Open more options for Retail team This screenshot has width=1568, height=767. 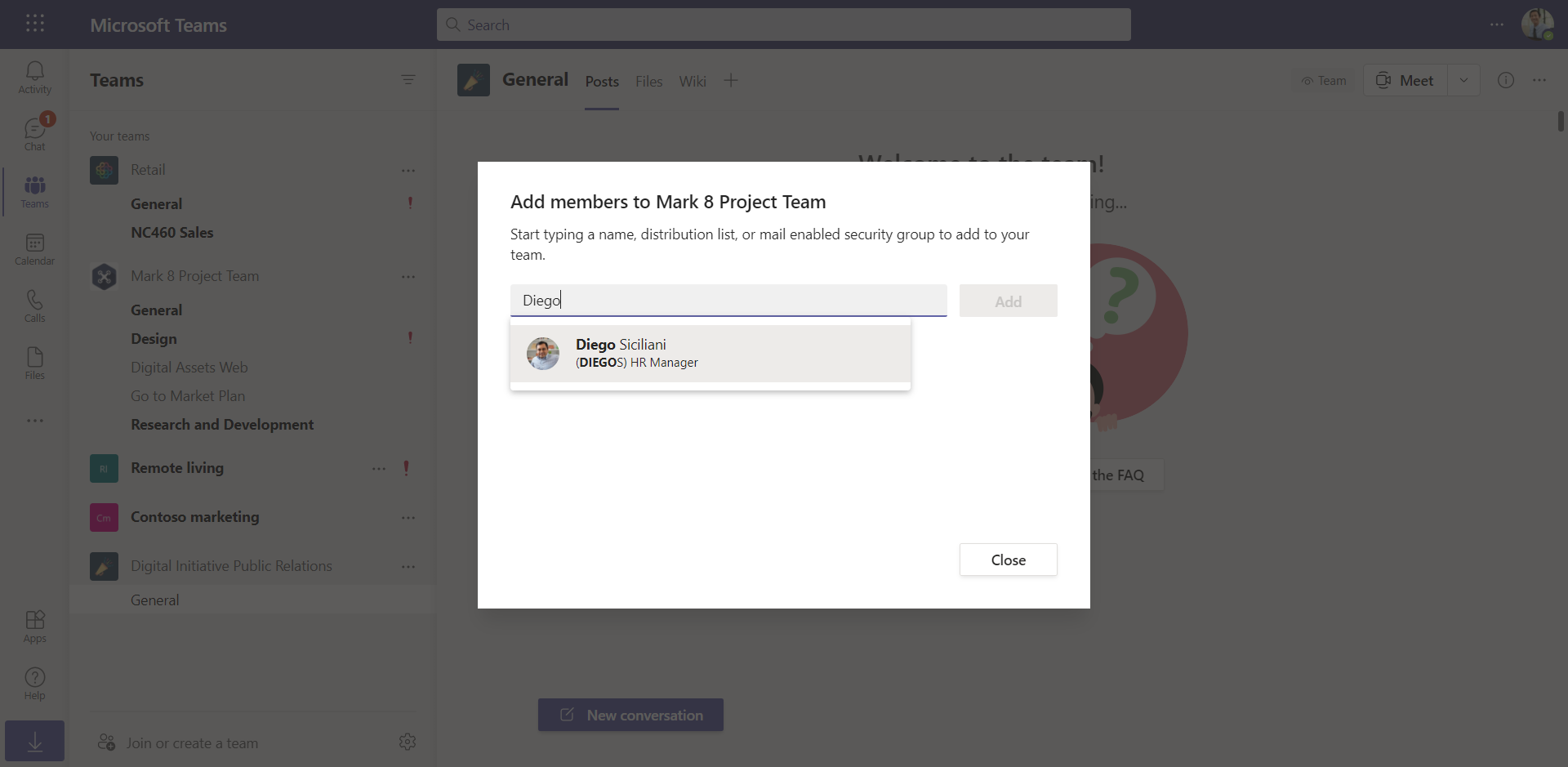click(x=408, y=171)
